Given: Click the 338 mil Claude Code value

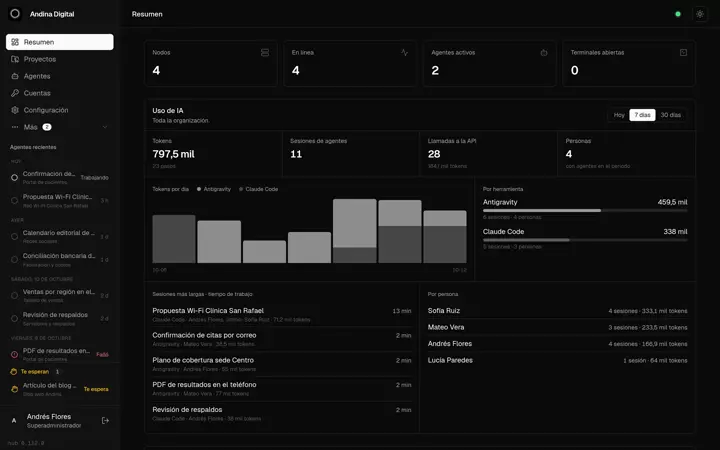Looking at the screenshot, I should pos(675,231).
